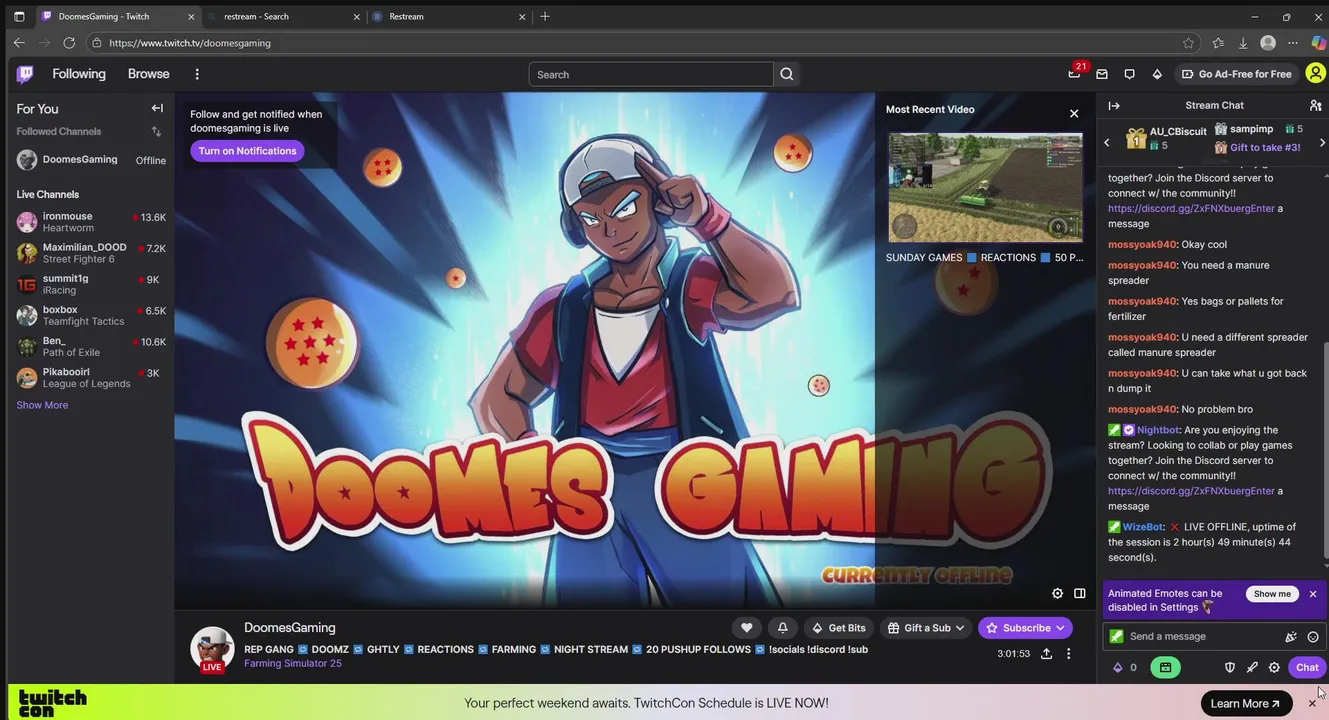
Task: Click the Go Ad-Free for Free button
Action: pyautogui.click(x=1236, y=74)
